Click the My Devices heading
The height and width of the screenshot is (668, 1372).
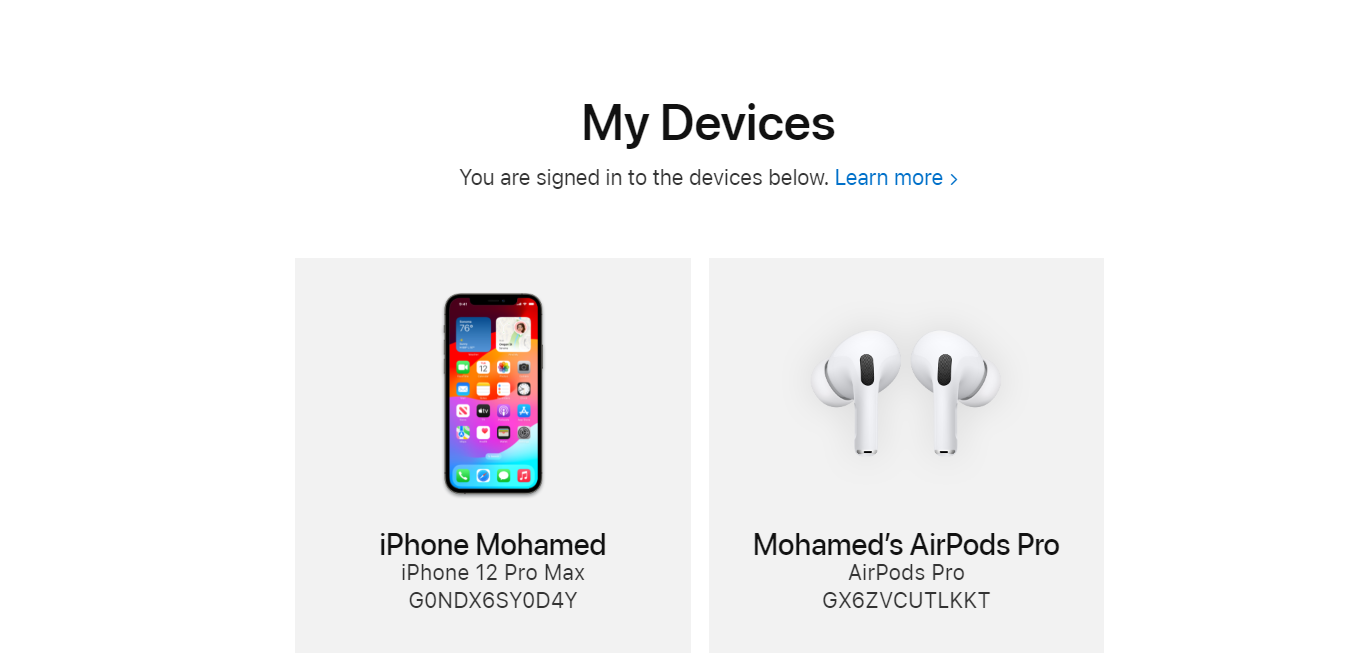(708, 124)
